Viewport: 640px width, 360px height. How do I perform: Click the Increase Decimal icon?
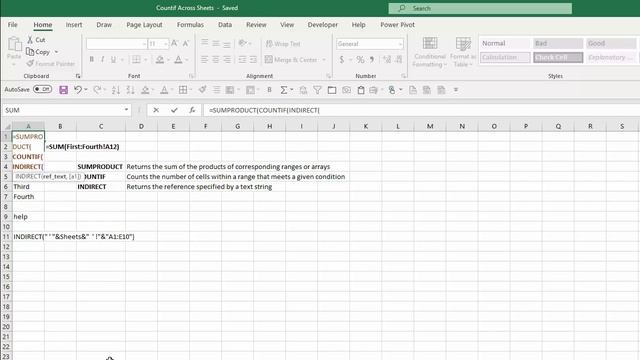pyautogui.click(x=387, y=60)
